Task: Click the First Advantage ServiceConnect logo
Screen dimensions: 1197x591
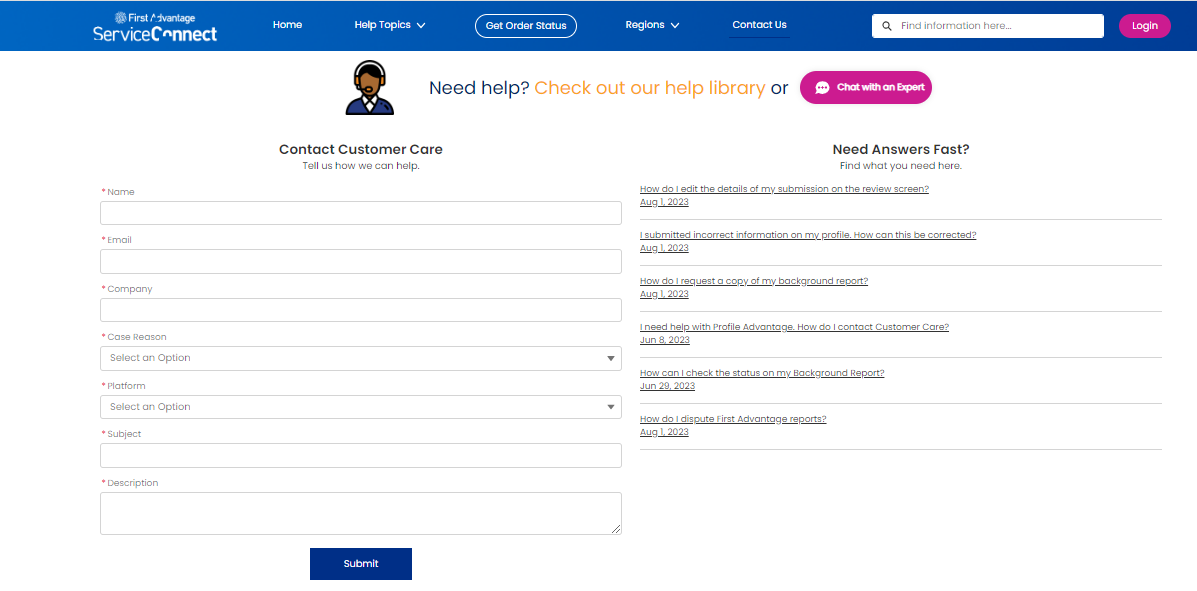Action: pos(155,27)
